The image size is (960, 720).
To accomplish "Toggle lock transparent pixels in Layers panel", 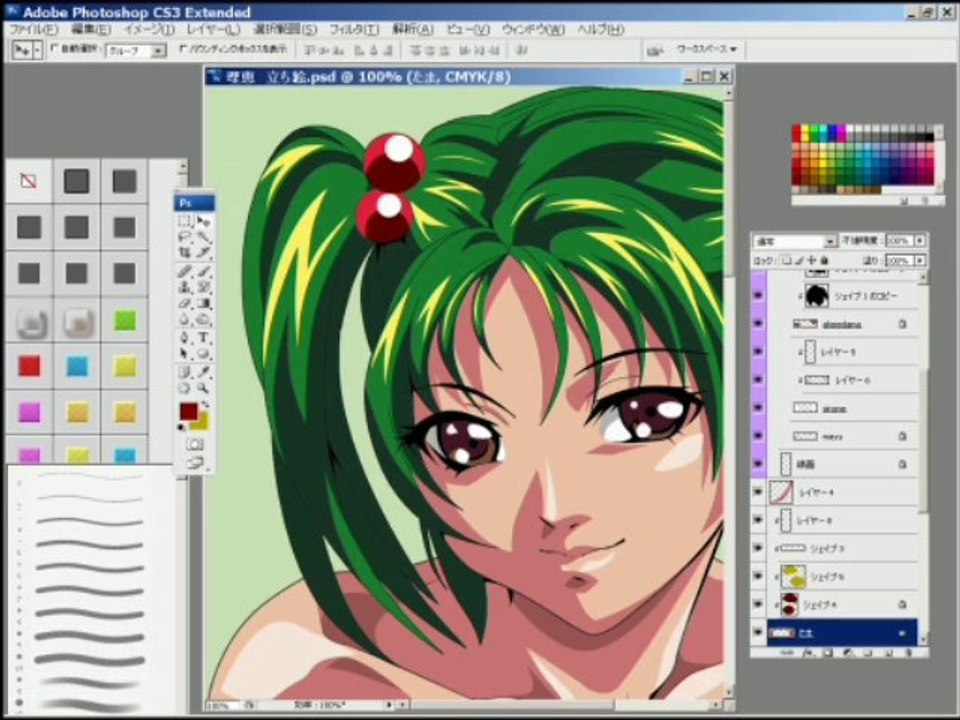I will coord(787,261).
